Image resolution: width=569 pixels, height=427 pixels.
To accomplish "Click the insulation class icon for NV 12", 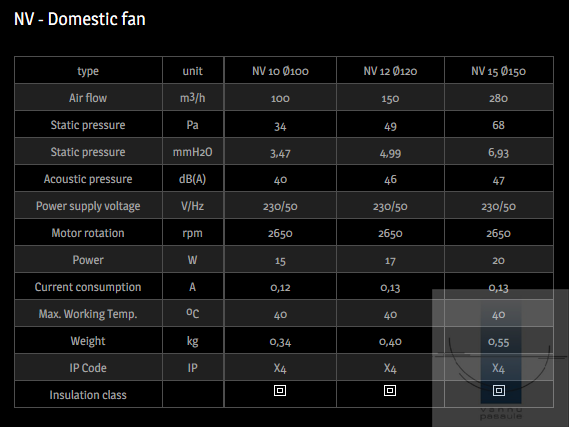I will pyautogui.click(x=390, y=390).
